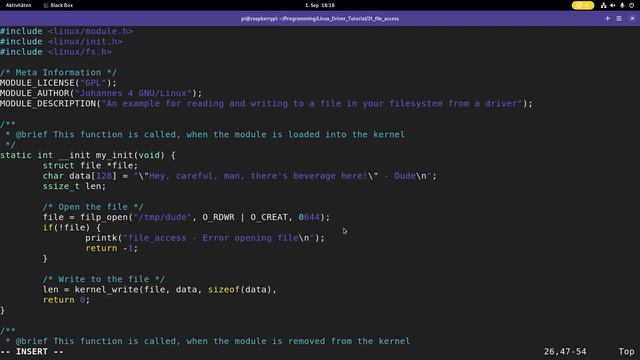Click the "Meta Information" comment
The height and width of the screenshot is (360, 640).
pyautogui.click(x=58, y=73)
